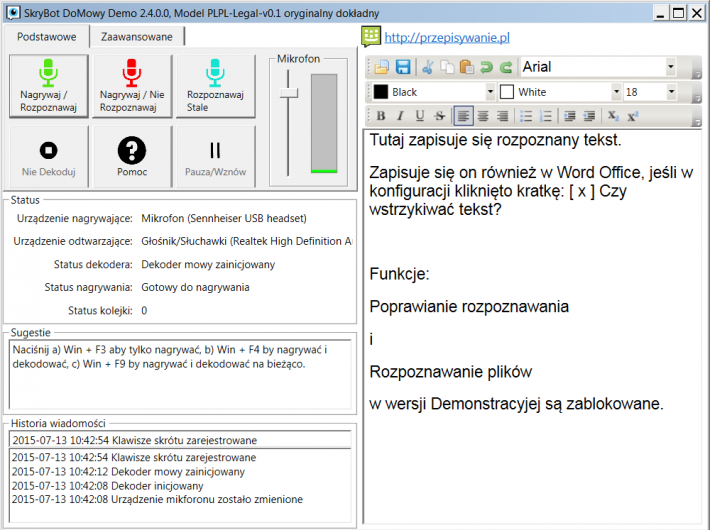The width and height of the screenshot is (710, 530).
Task: Click 'Poprawianie rozpoznawania' line in editor
Action: pos(469,307)
